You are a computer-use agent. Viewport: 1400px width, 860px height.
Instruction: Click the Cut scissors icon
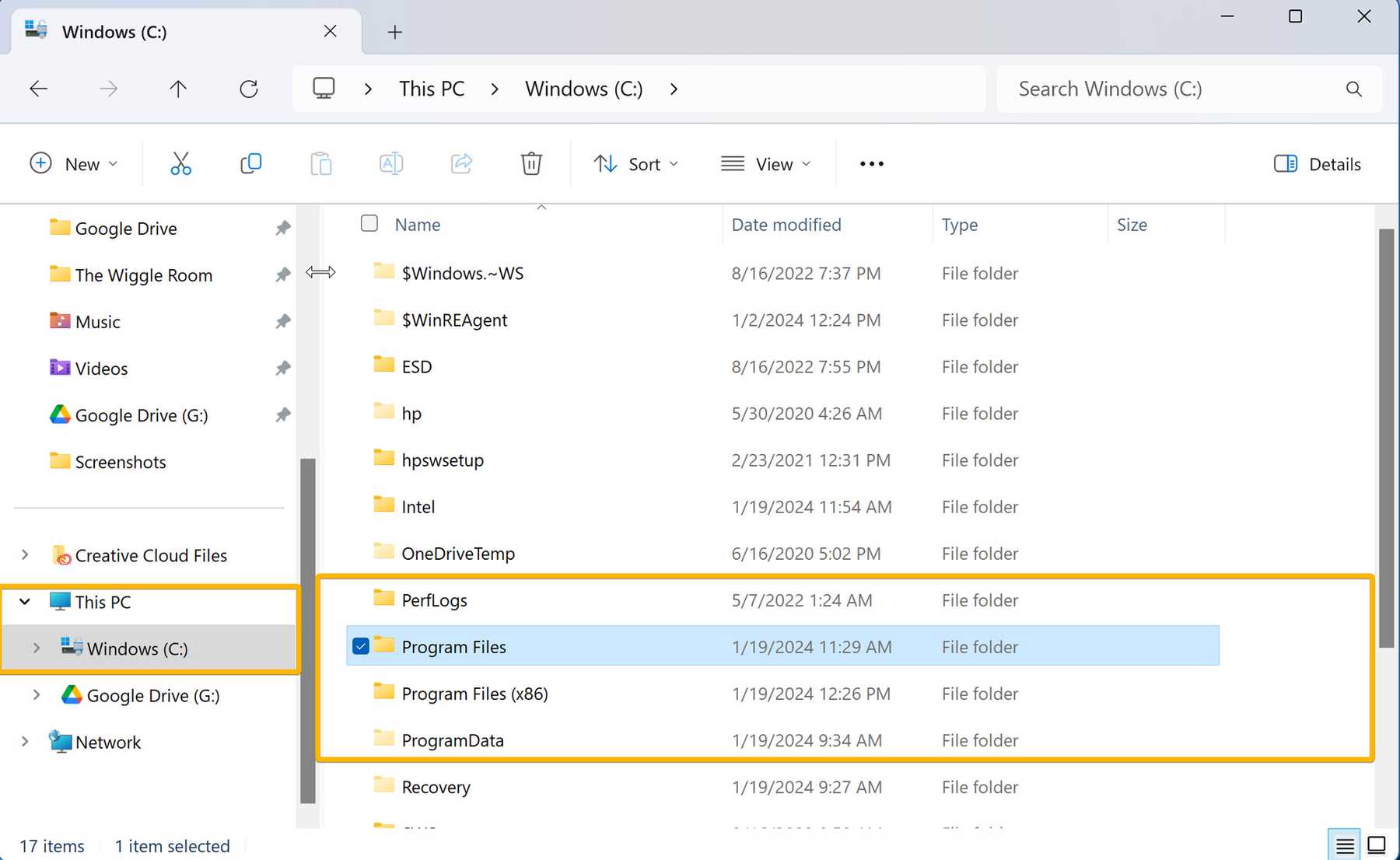pyautogui.click(x=180, y=164)
